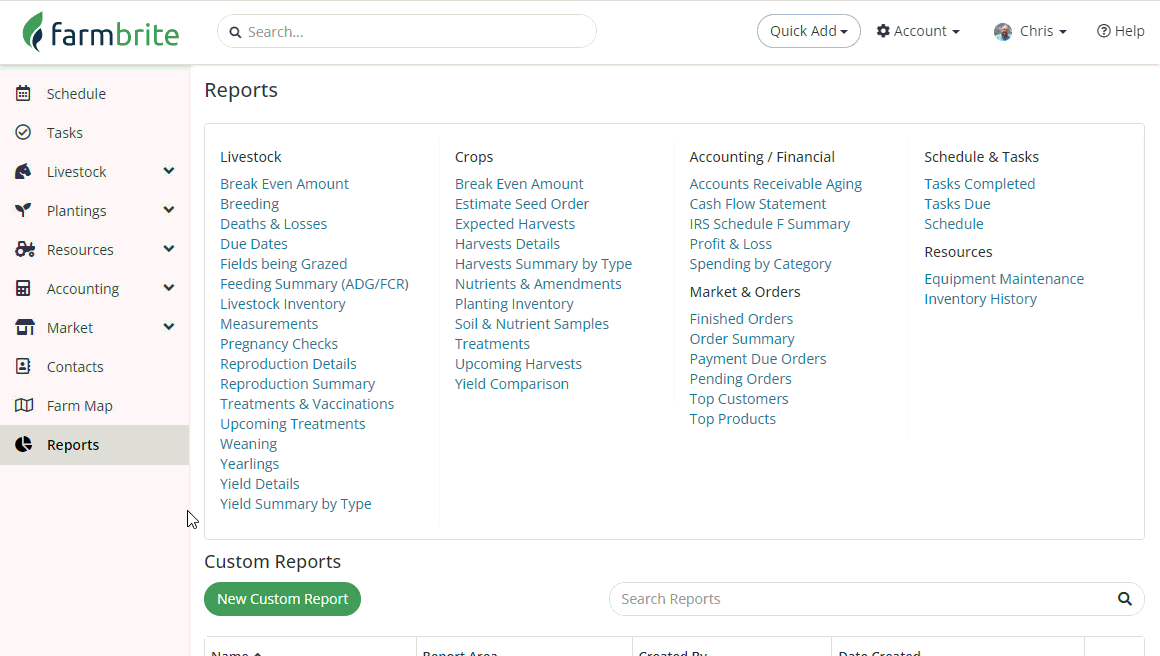Open Equipment Maintenance report
Viewport: 1160px width, 656px height.
pyautogui.click(x=1004, y=279)
